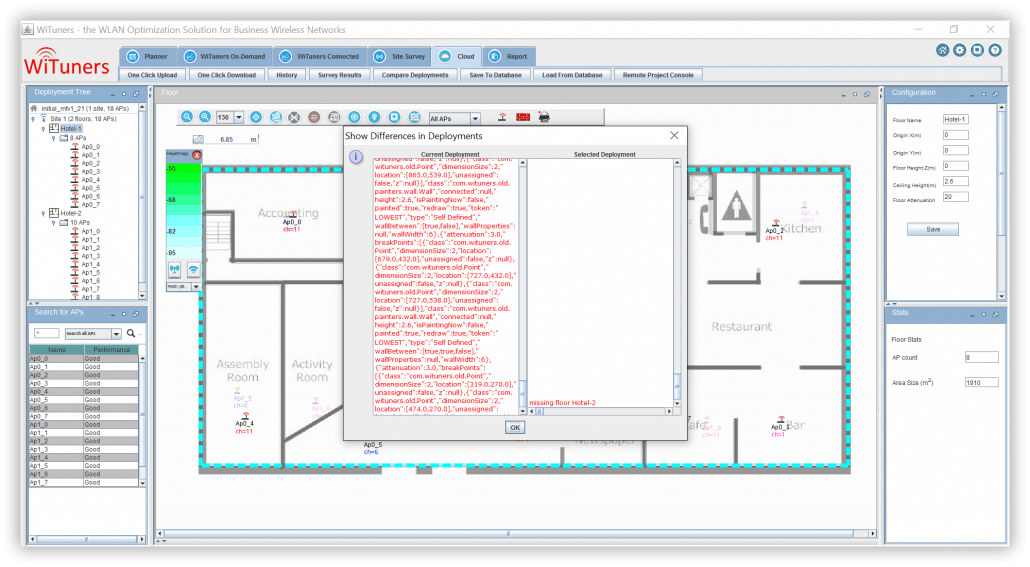Open the All APs filter dropdown
Viewport: 1030px width, 567px height.
(475, 119)
